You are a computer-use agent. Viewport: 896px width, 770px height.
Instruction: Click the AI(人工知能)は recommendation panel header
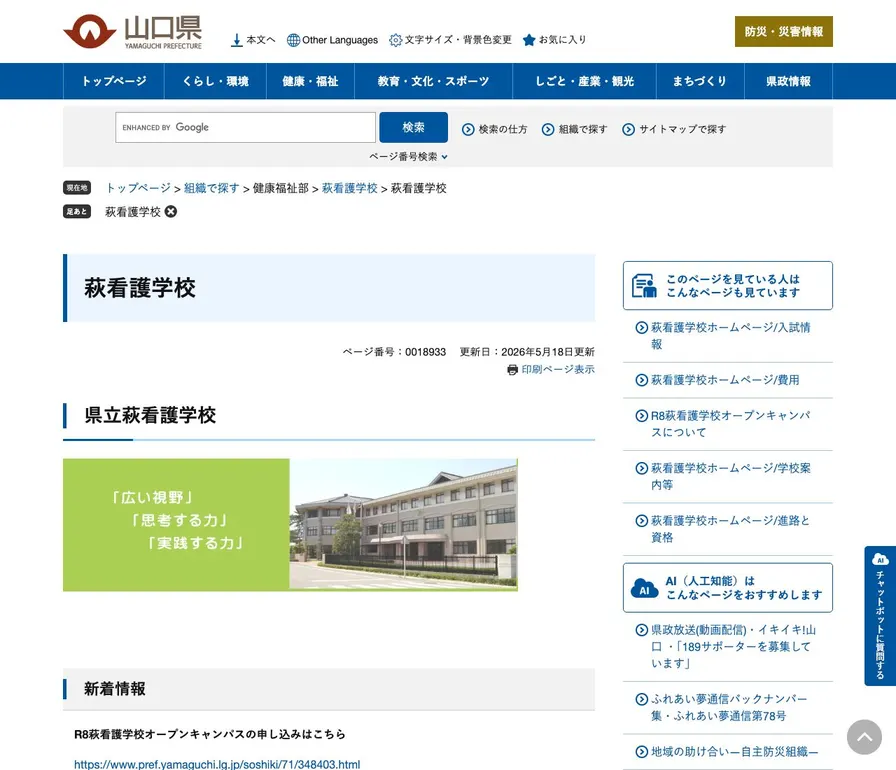(727, 588)
